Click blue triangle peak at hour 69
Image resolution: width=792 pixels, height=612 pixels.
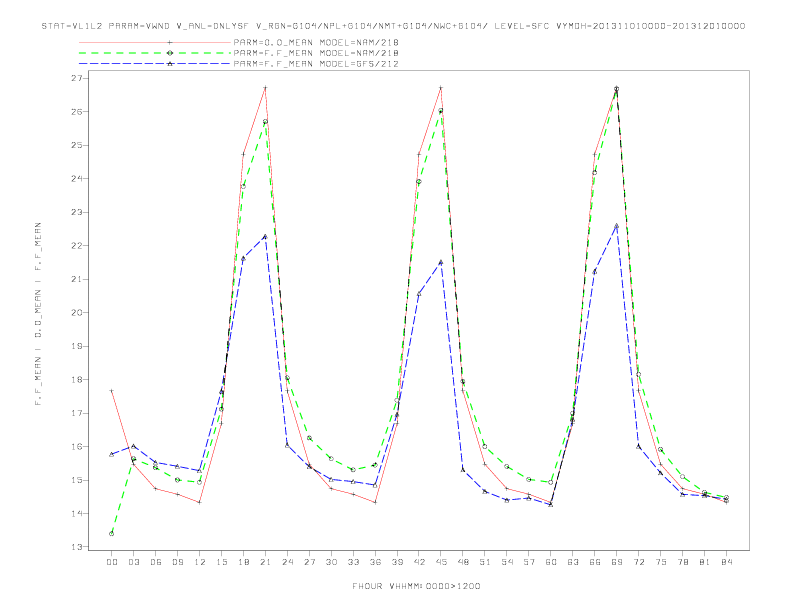tap(617, 226)
